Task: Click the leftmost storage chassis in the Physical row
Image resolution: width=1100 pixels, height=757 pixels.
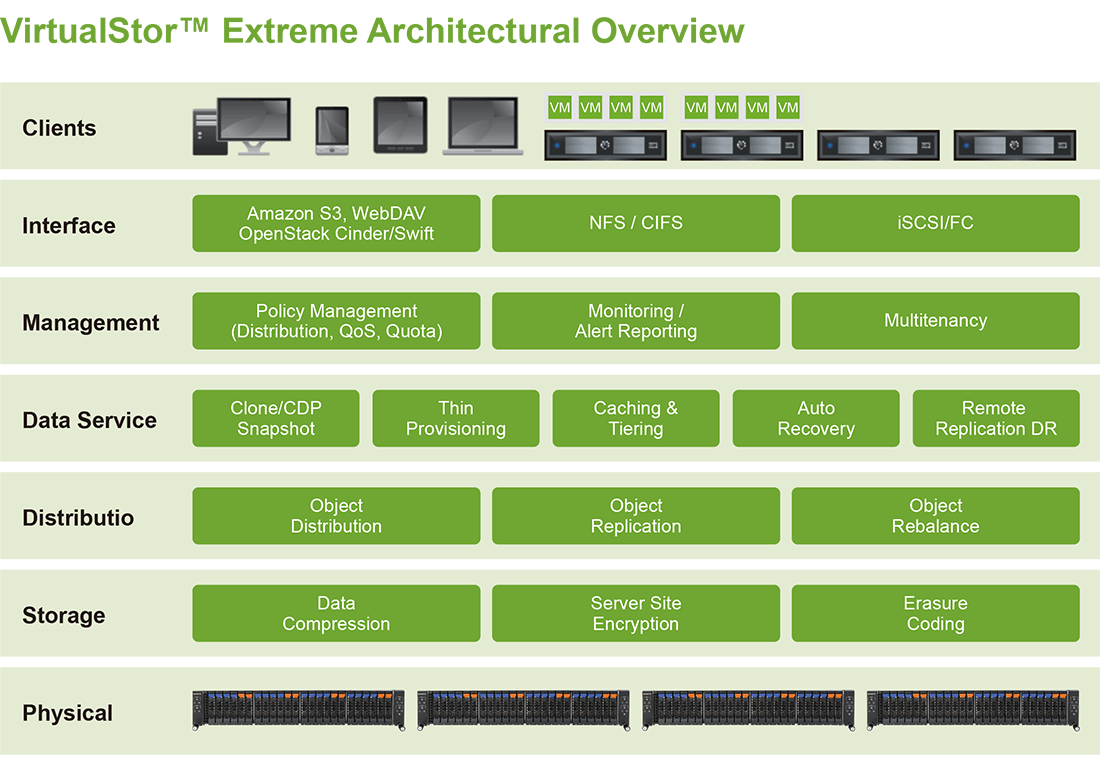Action: [x=299, y=710]
